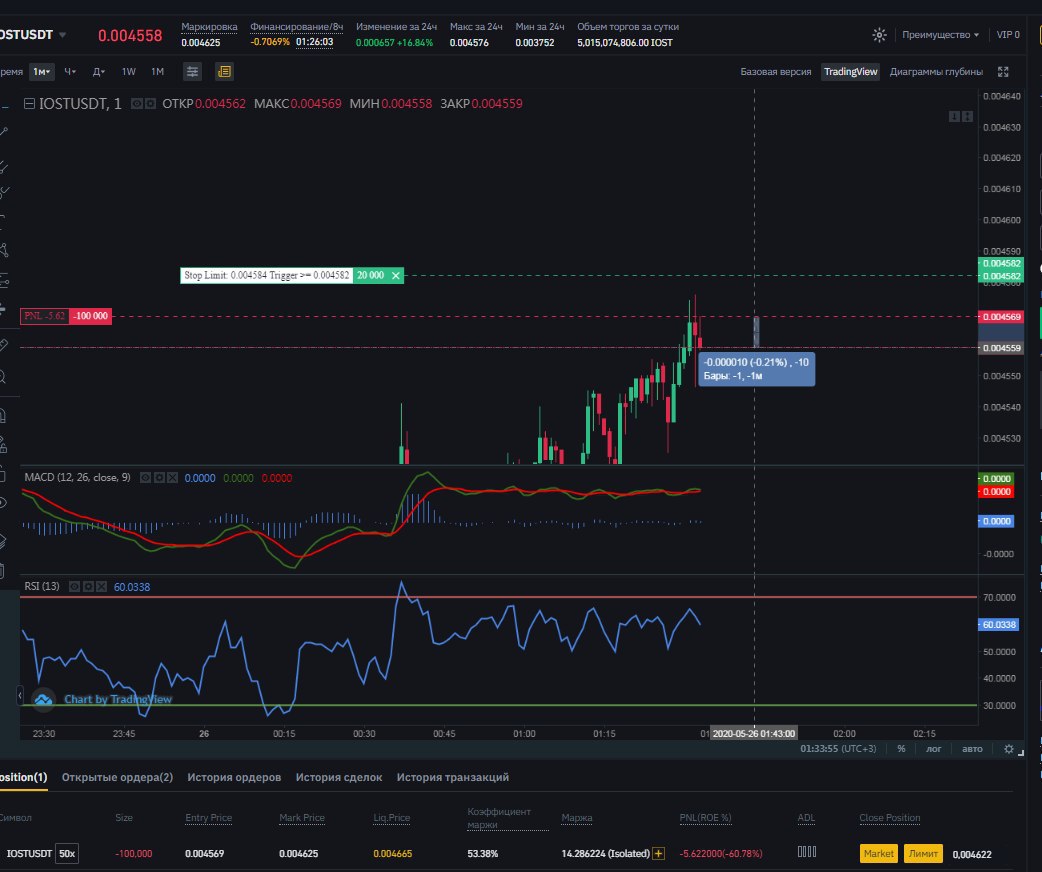The width and height of the screenshot is (1042, 872).
Task: Open История сделок tab
Action: tap(339, 777)
